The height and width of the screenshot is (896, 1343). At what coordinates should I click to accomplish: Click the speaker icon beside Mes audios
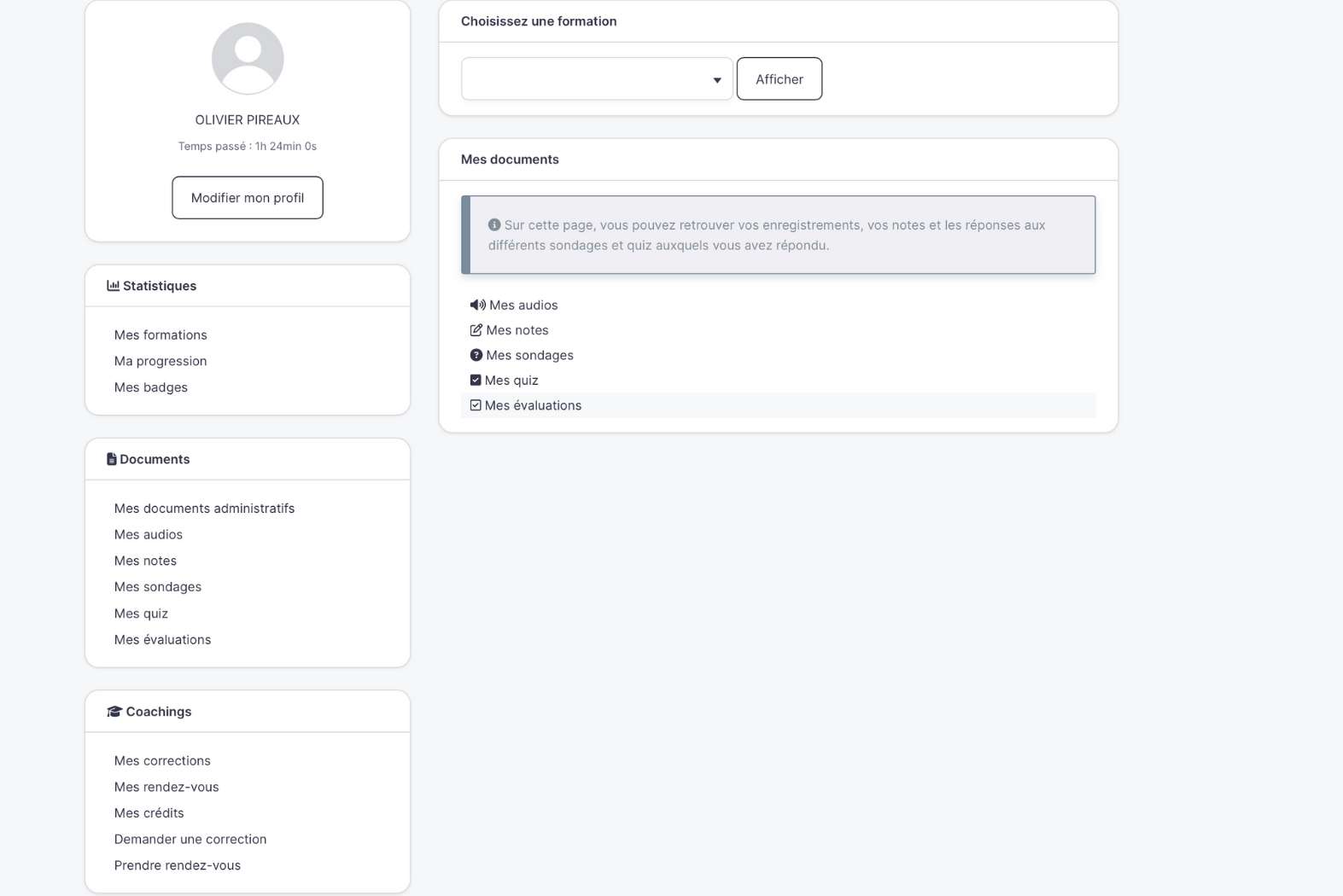coord(477,305)
